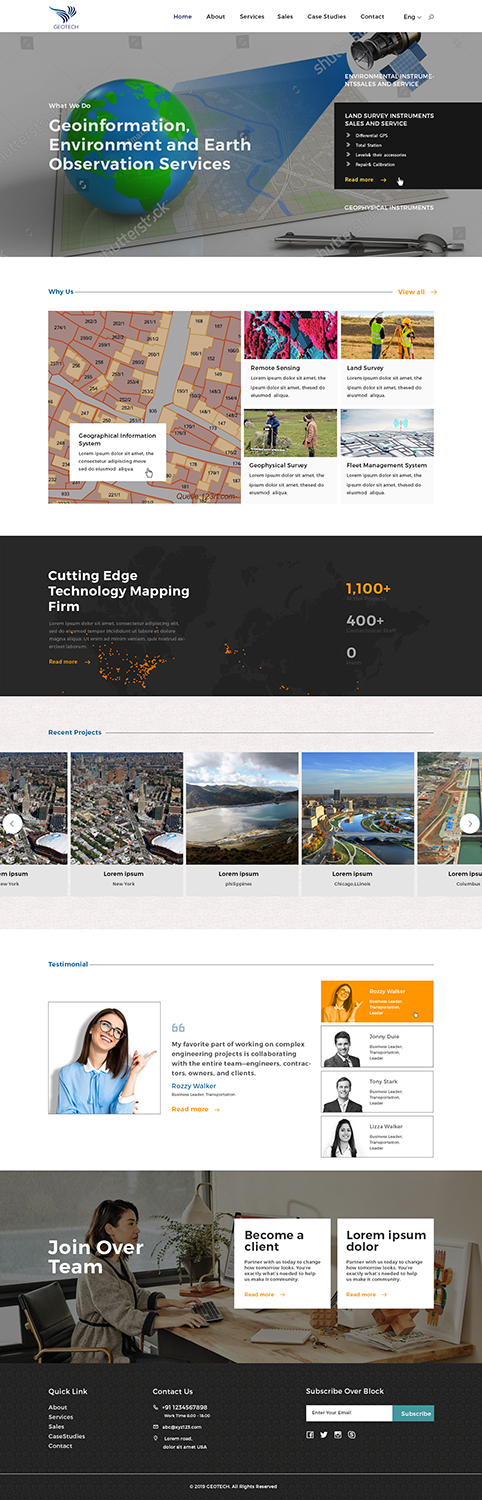Open the Eng language dropdown
This screenshot has height=1500, width=482.
coord(412,17)
